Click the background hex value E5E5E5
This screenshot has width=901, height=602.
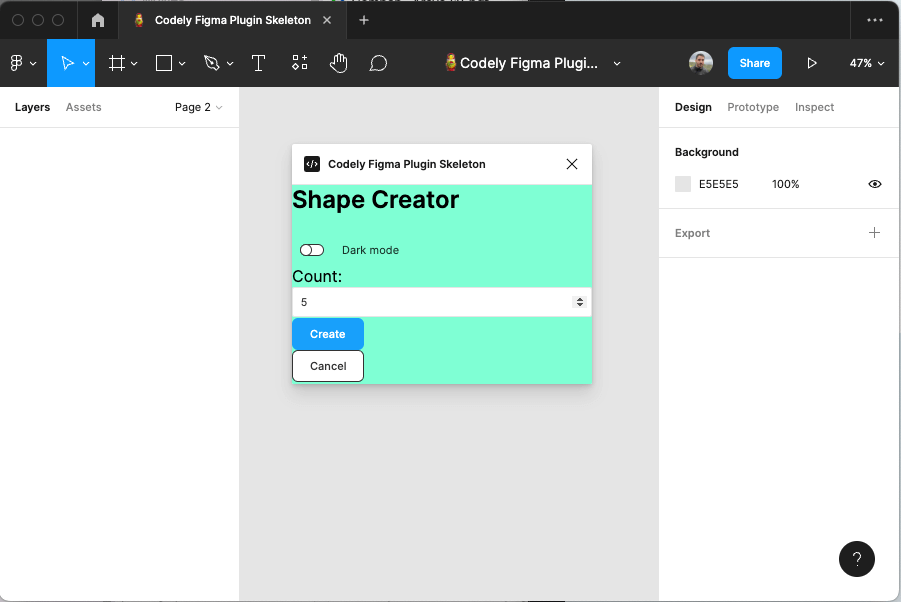click(718, 184)
